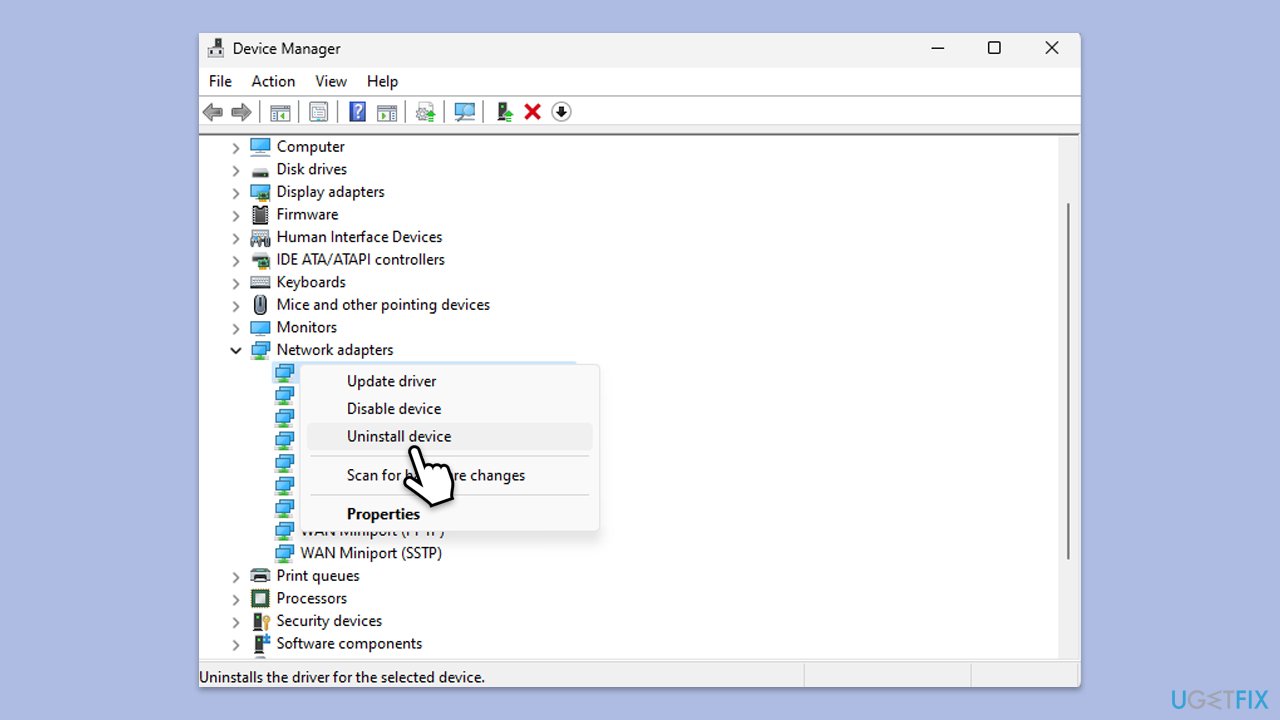Viewport: 1280px width, 720px height.
Task: Click the Human Interface Devices icon
Action: 260,237
